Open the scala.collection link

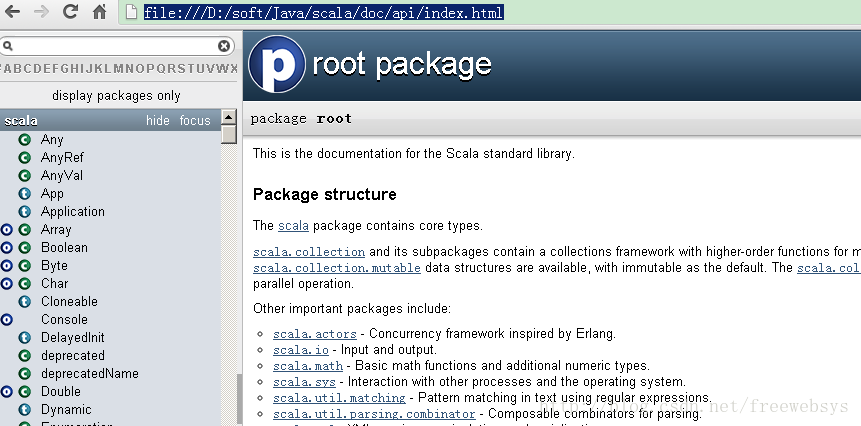coord(309,252)
